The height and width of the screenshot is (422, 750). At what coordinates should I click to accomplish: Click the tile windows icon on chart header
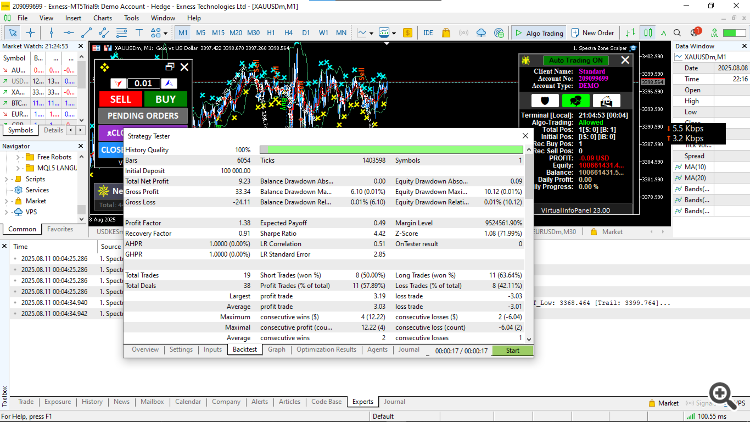[x=96, y=48]
